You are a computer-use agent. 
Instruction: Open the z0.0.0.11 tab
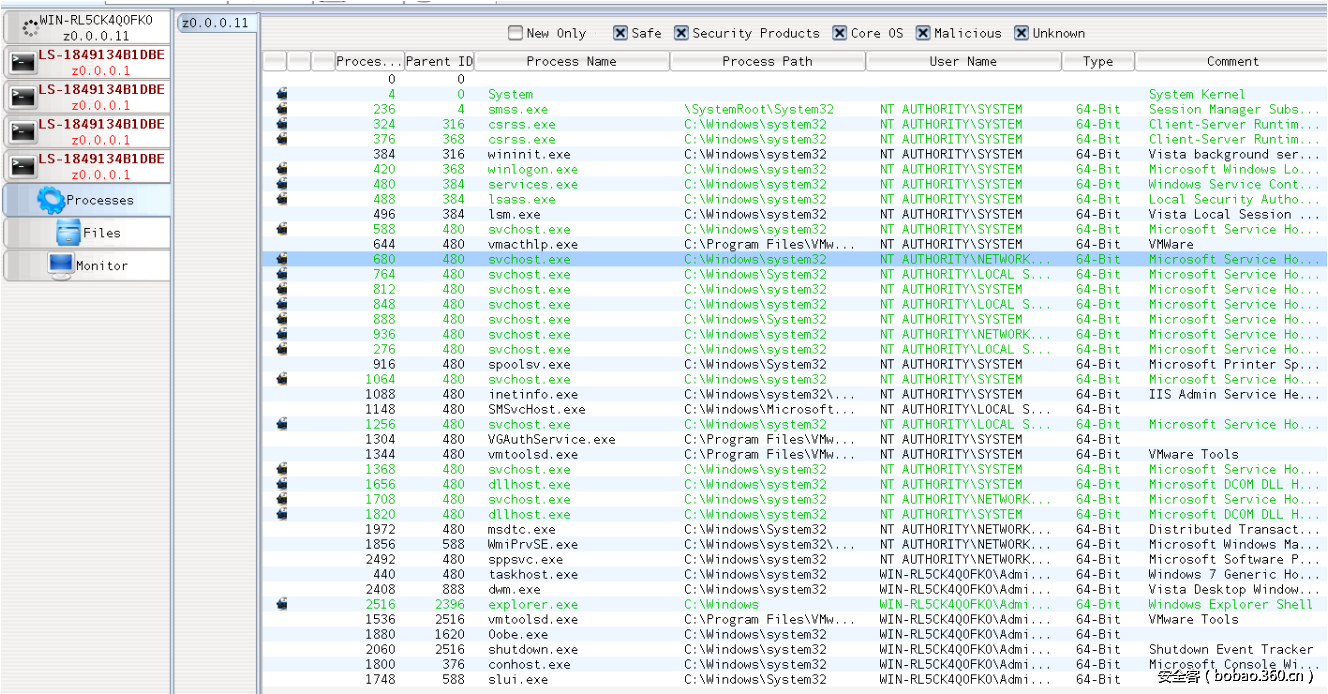pyautogui.click(x=215, y=23)
